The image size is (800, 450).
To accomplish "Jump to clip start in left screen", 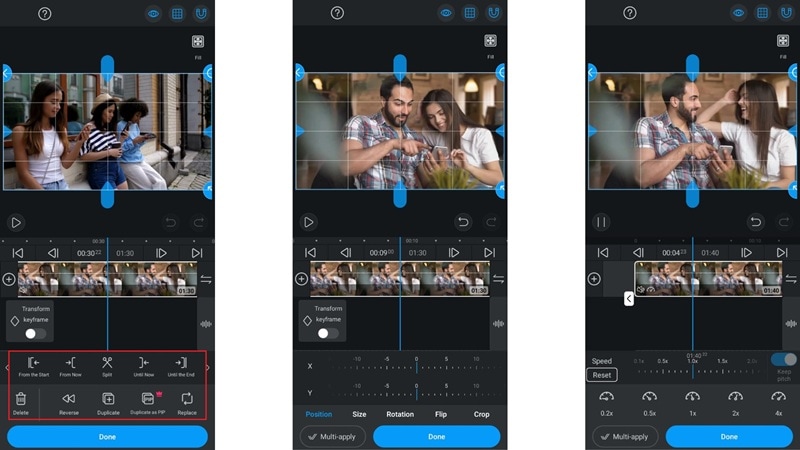I will (x=18, y=253).
